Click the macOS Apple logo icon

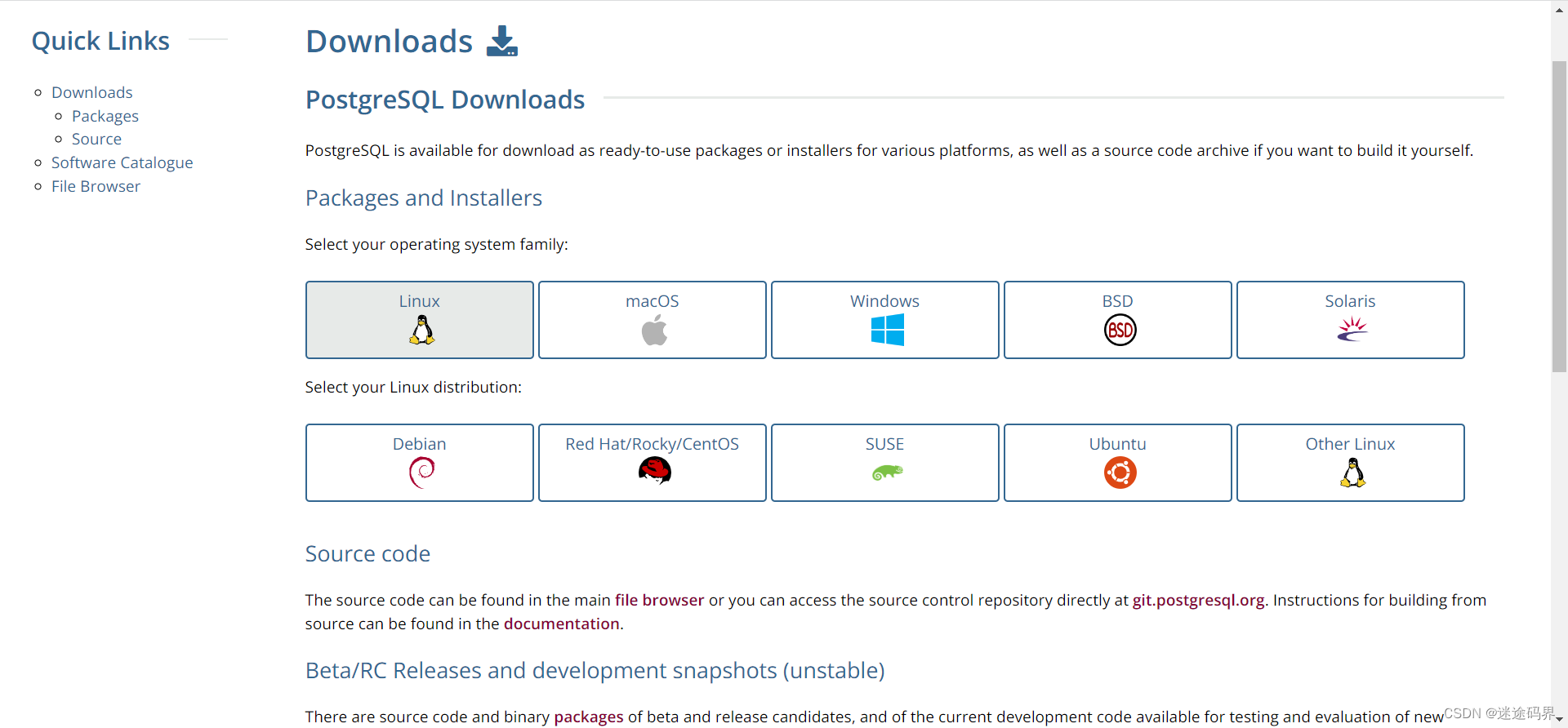654,330
